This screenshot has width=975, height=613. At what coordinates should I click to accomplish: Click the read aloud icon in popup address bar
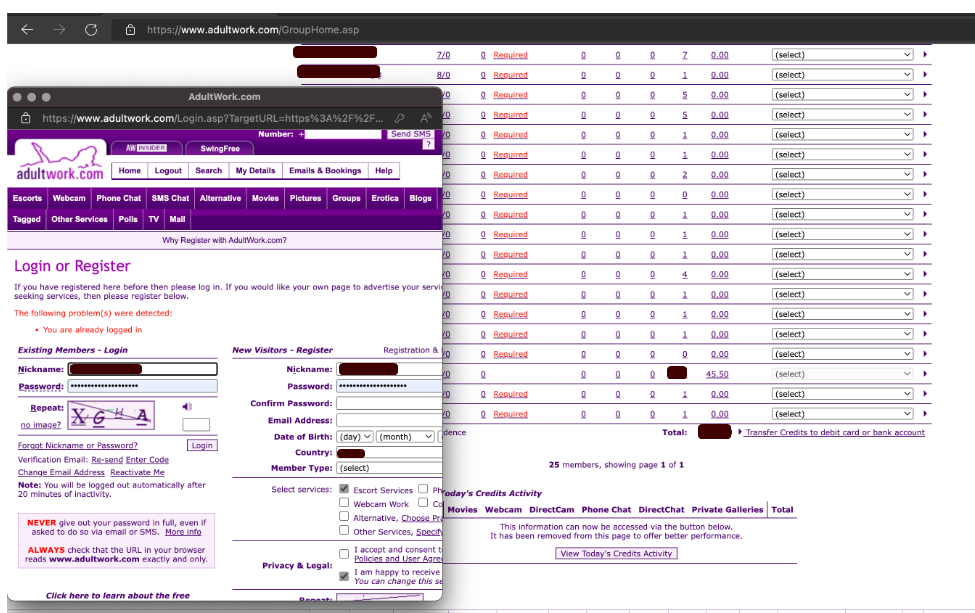tap(427, 118)
